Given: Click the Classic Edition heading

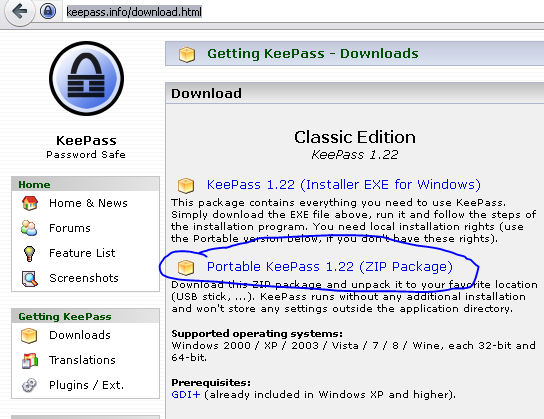Looking at the screenshot, I should pyautogui.click(x=355, y=137).
